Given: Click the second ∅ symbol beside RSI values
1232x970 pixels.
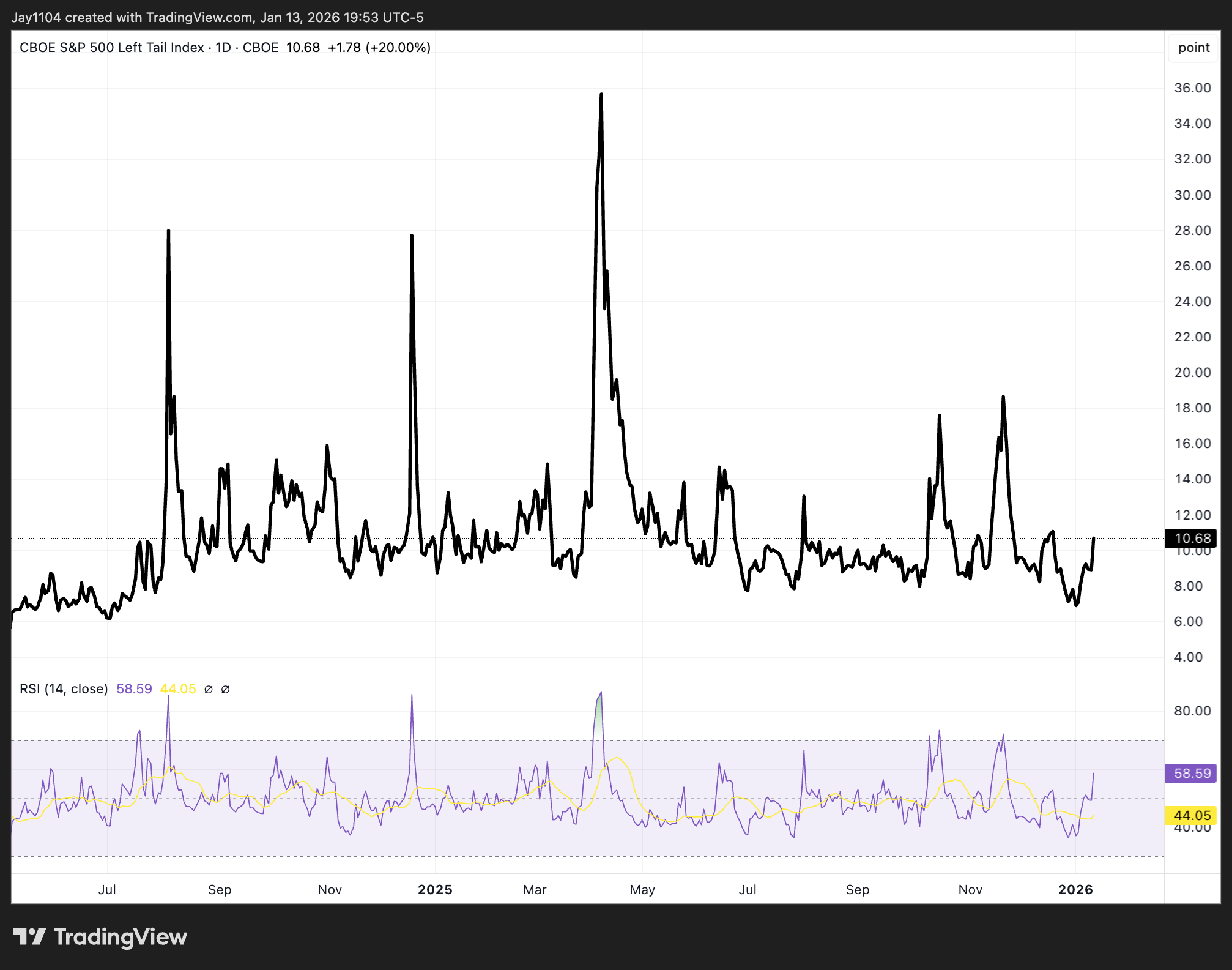Looking at the screenshot, I should (225, 689).
